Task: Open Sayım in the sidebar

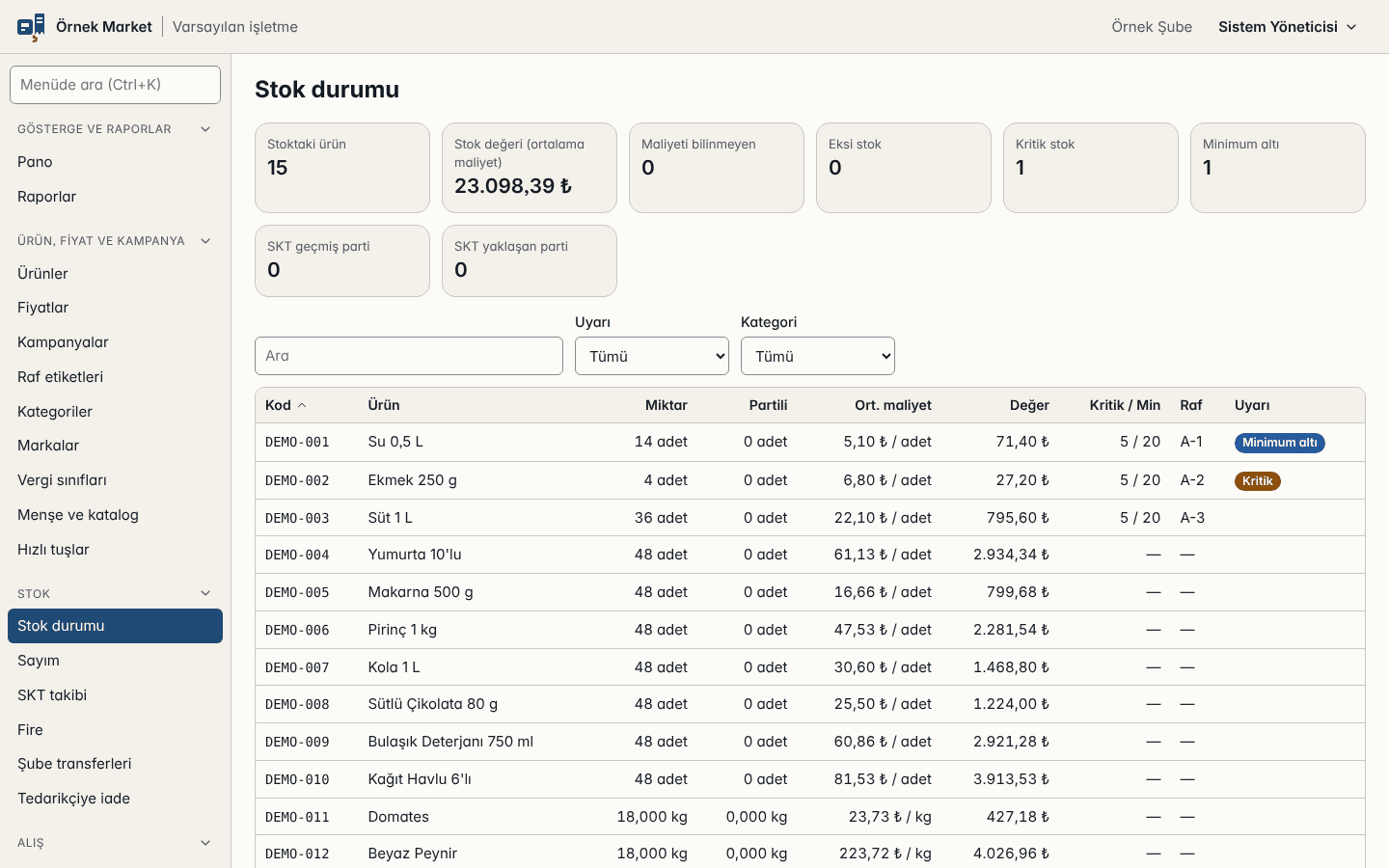Action: click(x=115, y=661)
